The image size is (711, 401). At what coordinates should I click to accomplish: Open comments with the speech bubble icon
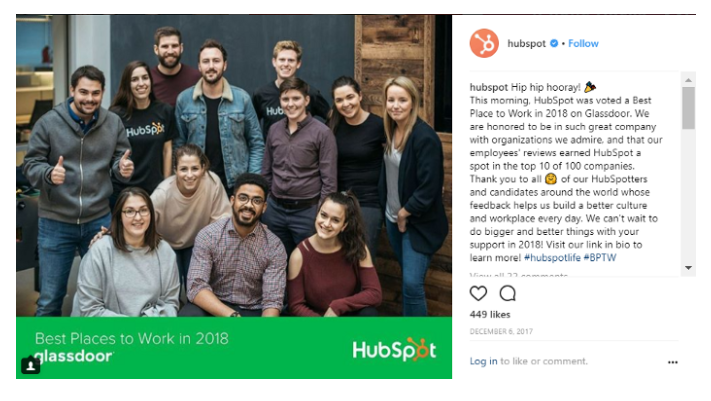tap(507, 293)
